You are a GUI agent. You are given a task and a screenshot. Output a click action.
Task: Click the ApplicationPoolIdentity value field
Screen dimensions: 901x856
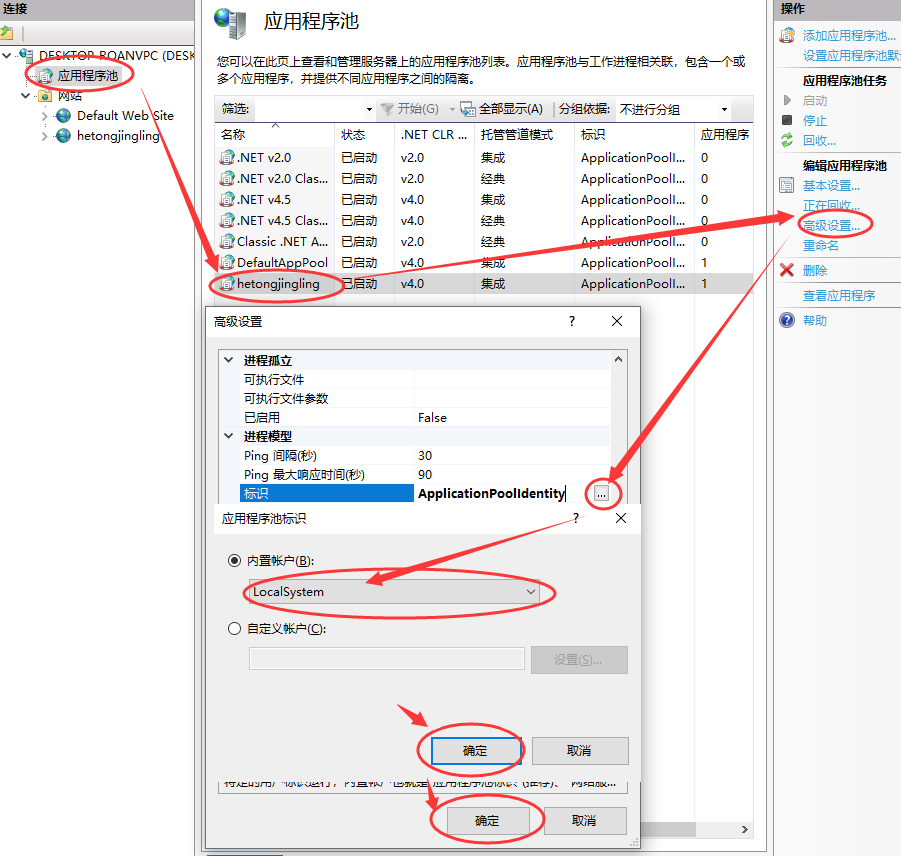click(x=503, y=493)
